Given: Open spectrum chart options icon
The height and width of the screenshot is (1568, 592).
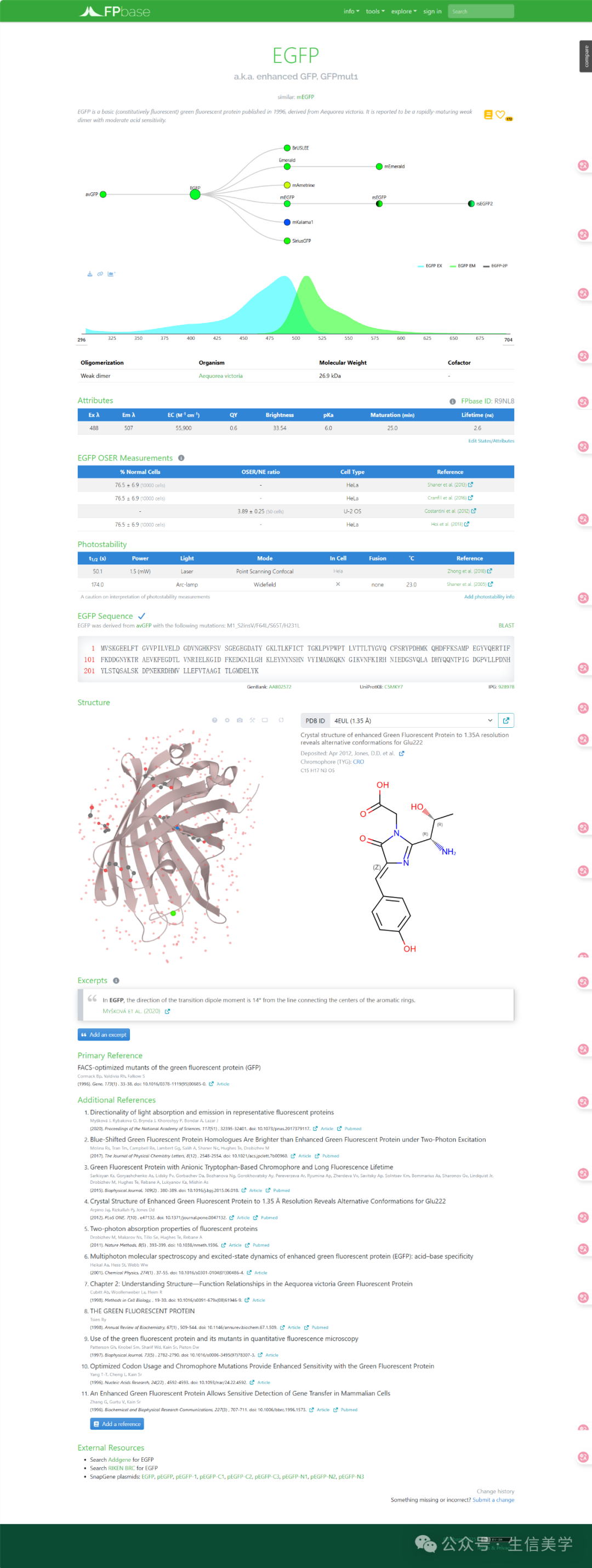Looking at the screenshot, I should [x=111, y=274].
